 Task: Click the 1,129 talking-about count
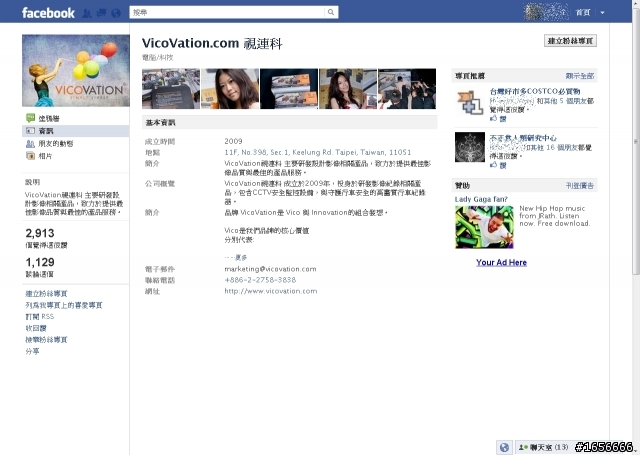[40, 262]
